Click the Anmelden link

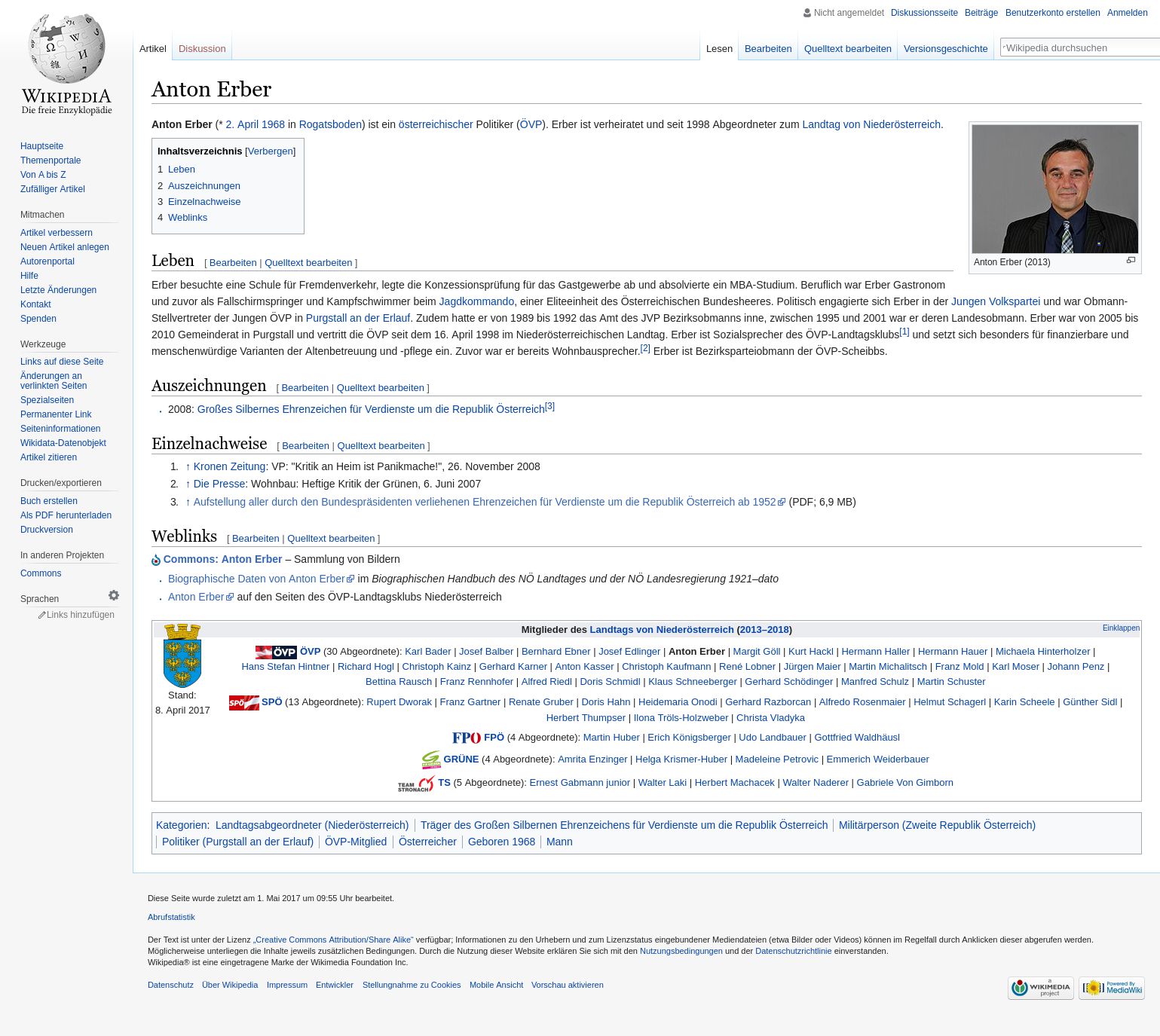pos(1128,13)
